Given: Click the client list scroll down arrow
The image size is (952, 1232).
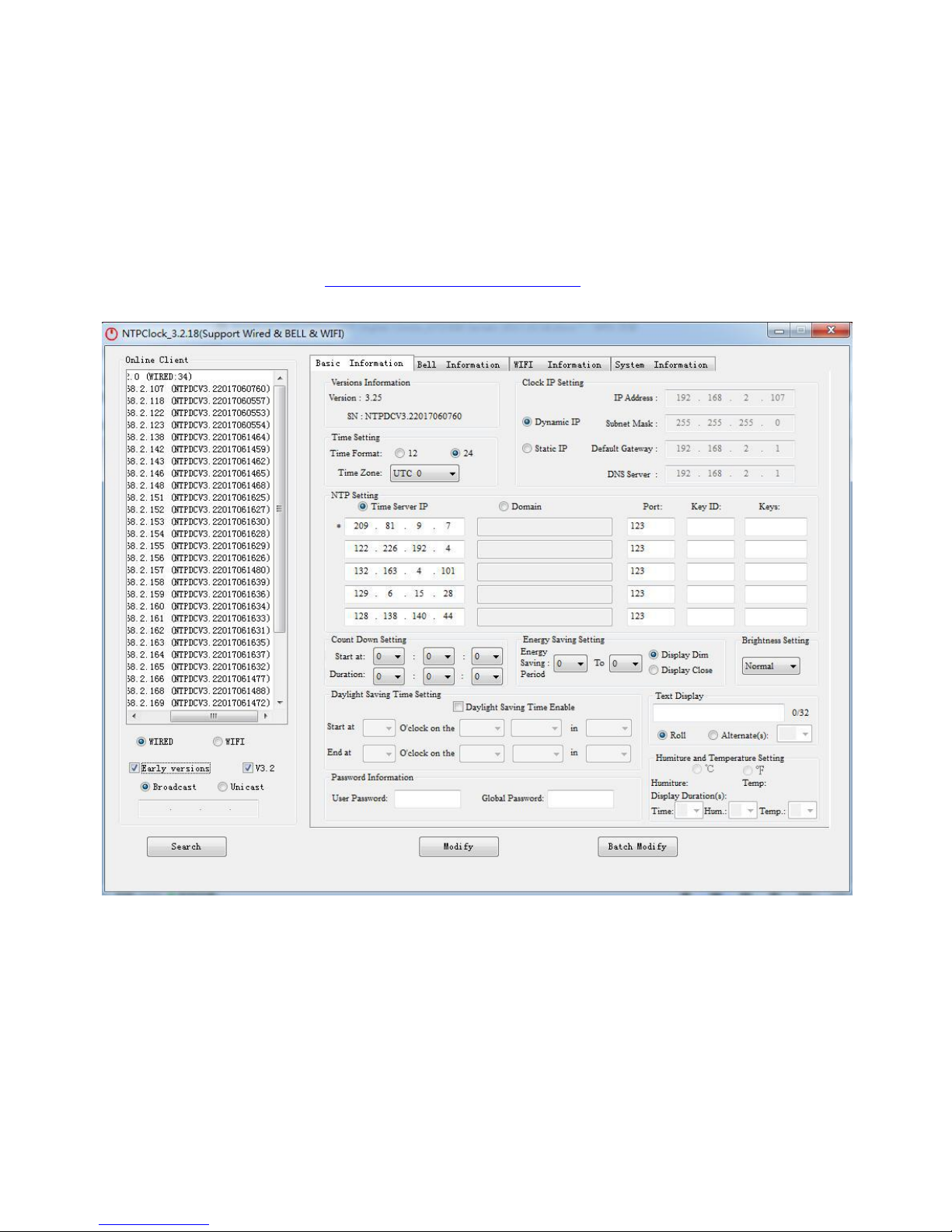Looking at the screenshot, I should tap(280, 703).
